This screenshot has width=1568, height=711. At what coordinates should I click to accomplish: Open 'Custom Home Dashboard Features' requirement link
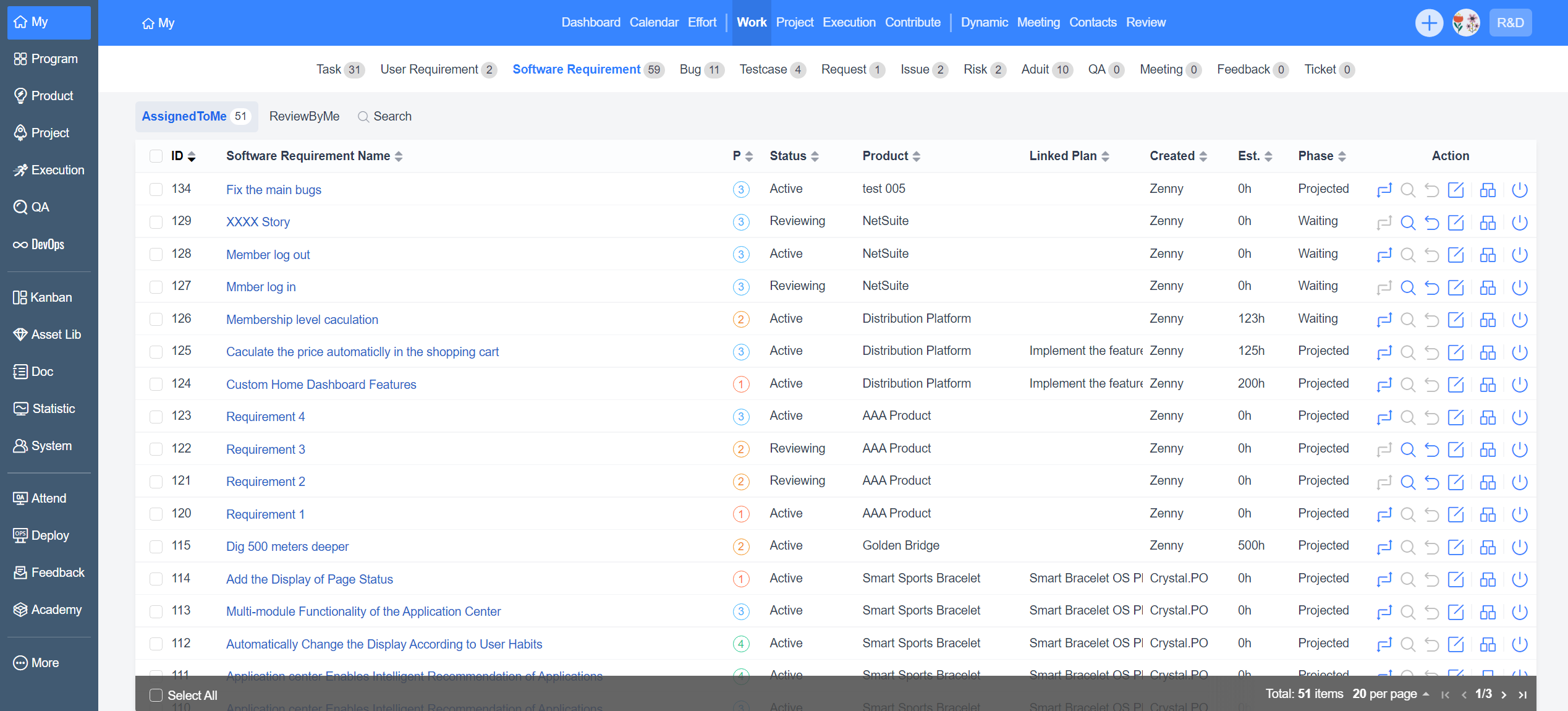321,385
